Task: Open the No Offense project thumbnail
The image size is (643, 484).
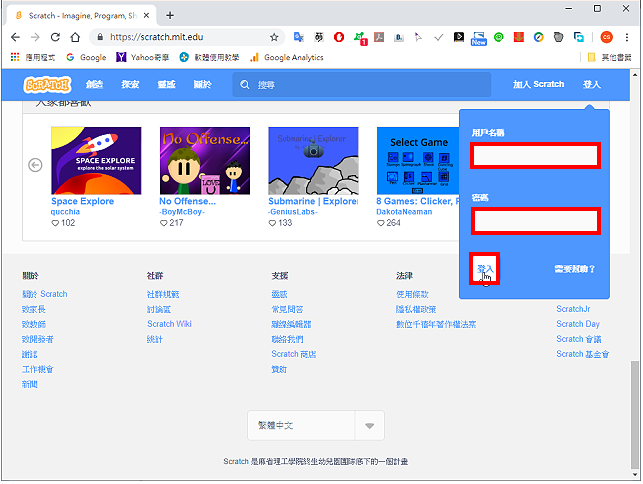Action: (x=205, y=161)
